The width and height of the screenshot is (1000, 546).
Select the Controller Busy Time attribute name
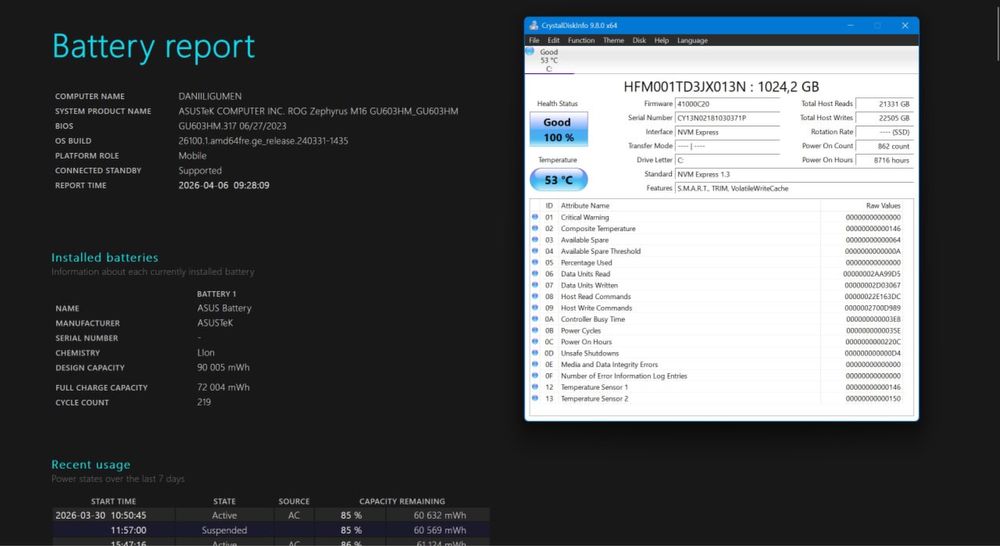tap(593, 319)
